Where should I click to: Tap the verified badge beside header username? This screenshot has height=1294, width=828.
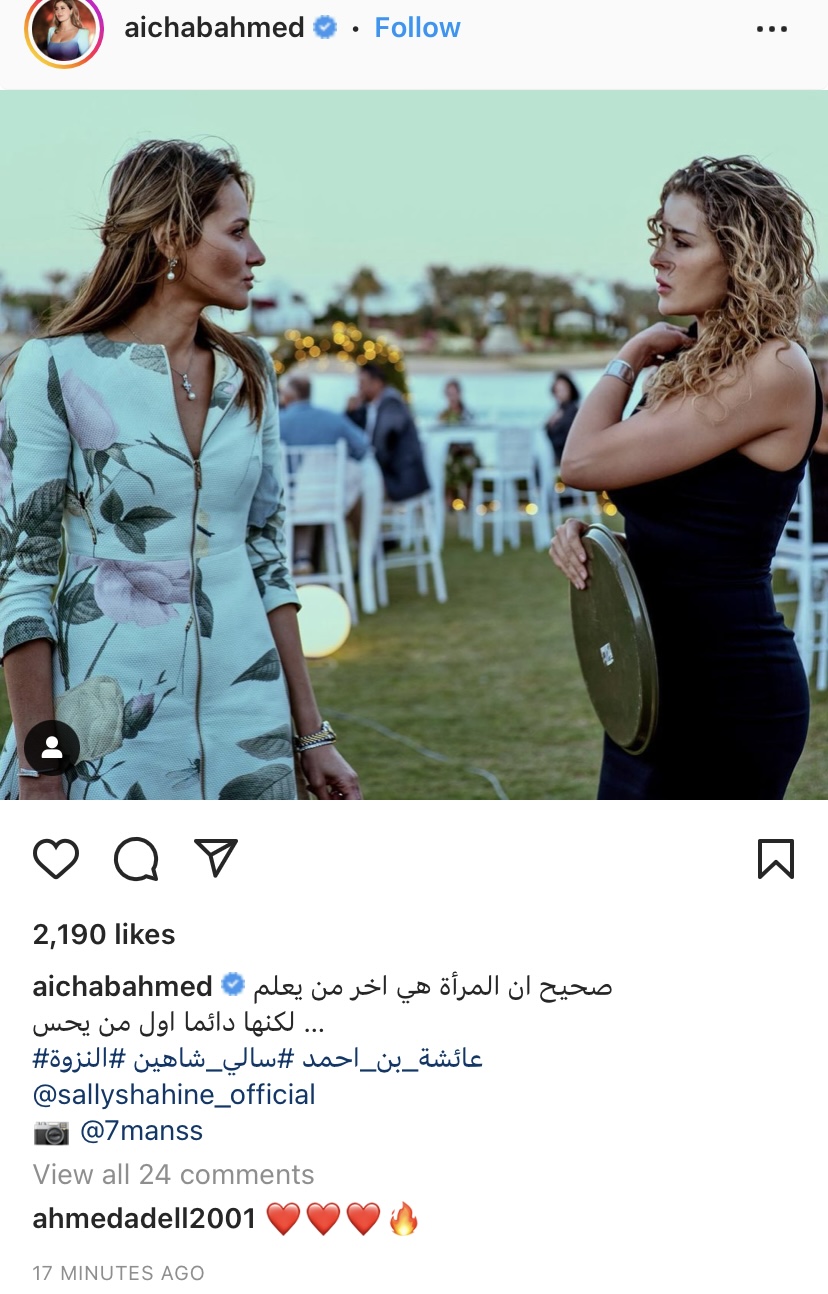(325, 28)
